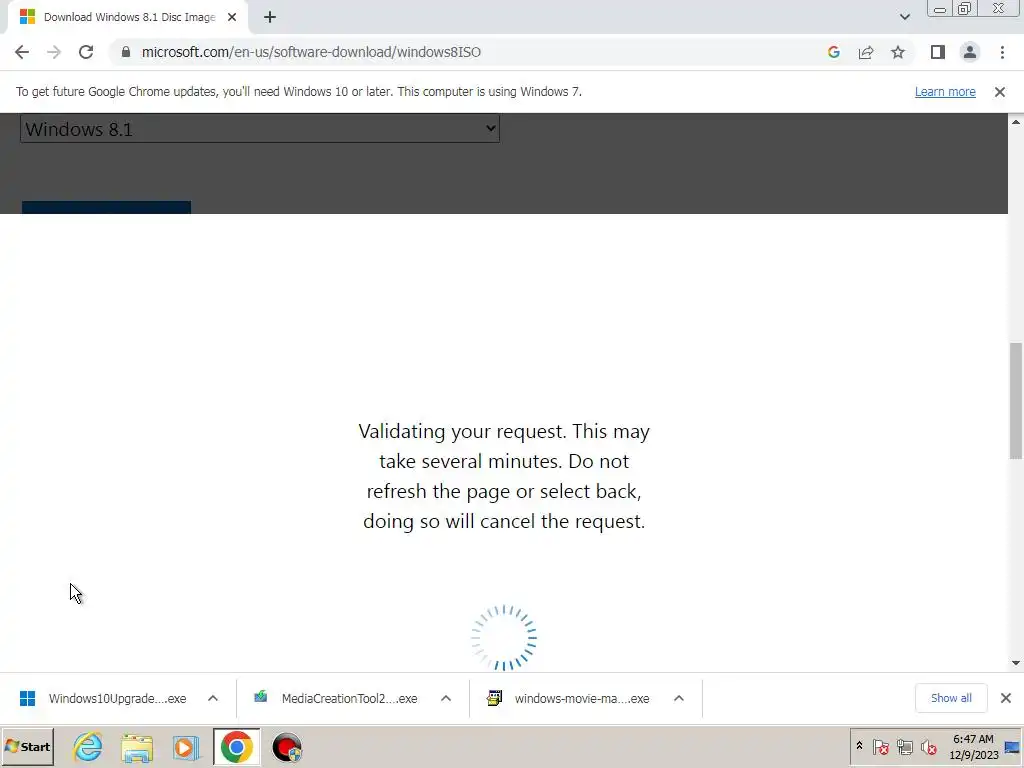Reload the current page
This screenshot has height=768, width=1024.
click(86, 52)
